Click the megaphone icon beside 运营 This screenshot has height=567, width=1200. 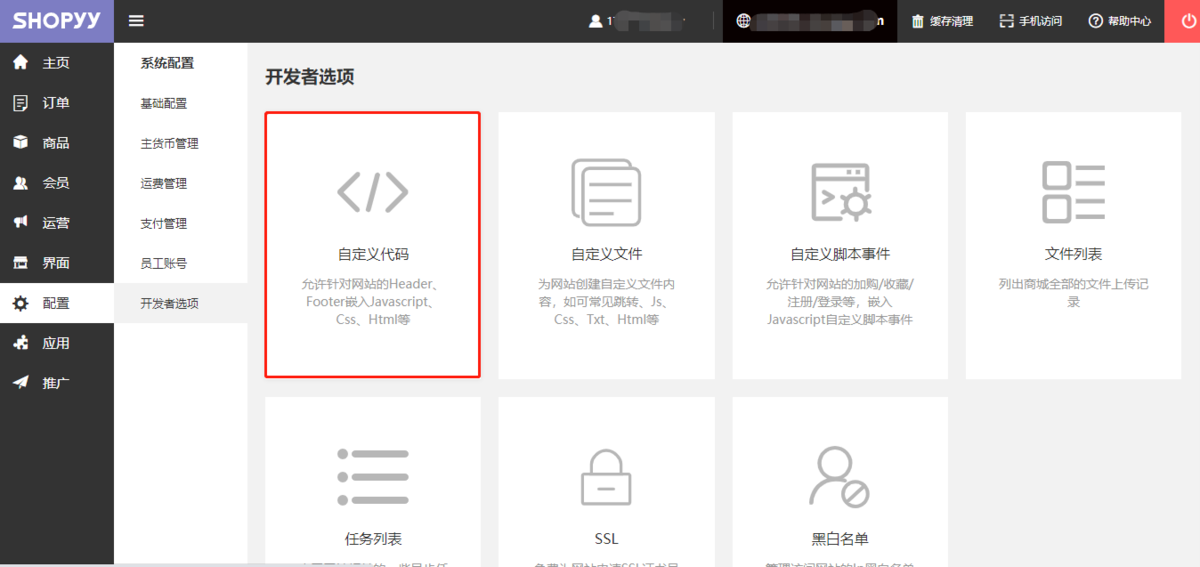point(20,222)
